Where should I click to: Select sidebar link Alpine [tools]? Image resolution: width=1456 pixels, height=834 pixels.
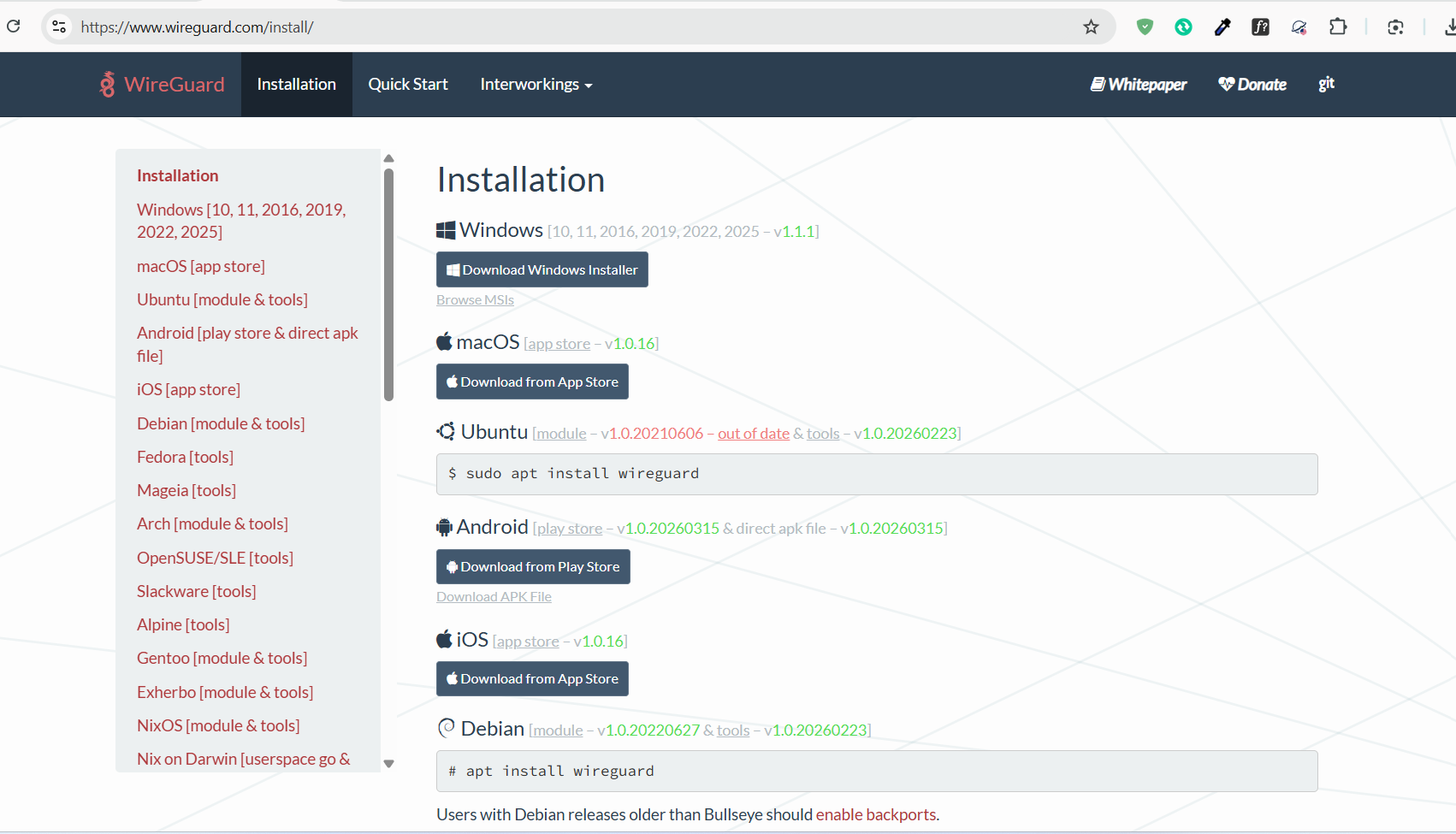183,624
